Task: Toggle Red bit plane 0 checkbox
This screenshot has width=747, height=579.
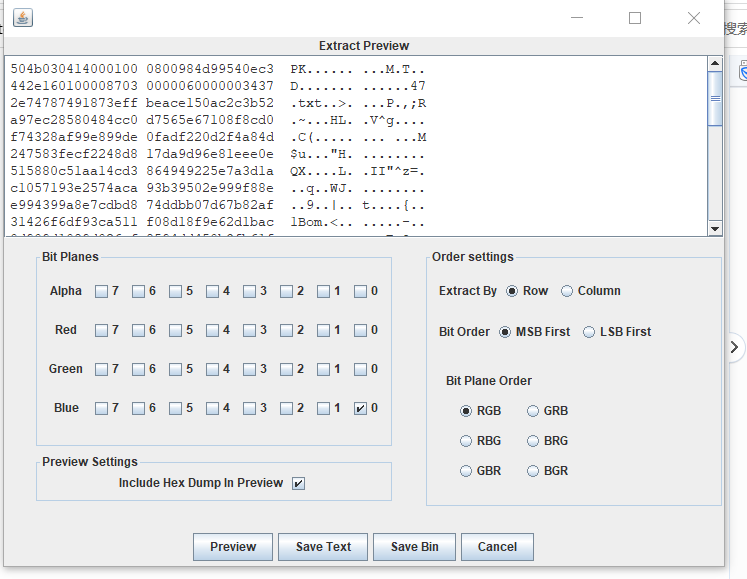Action: 360,330
